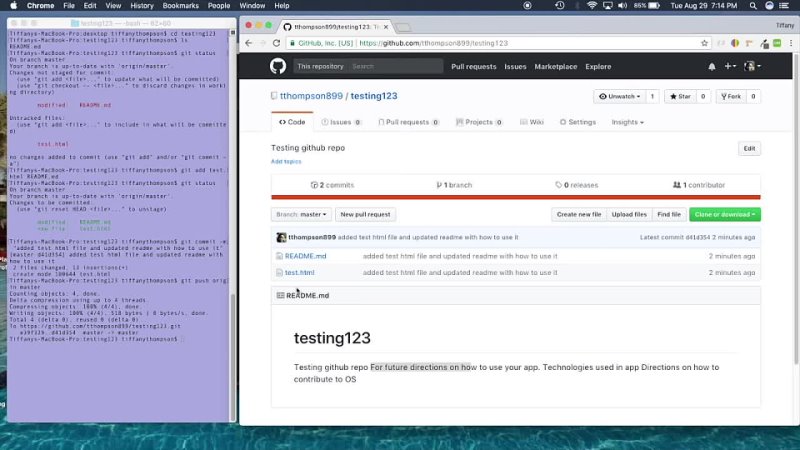Open the Bookmarks menu
This screenshot has height=450, width=800.
(x=180, y=6)
